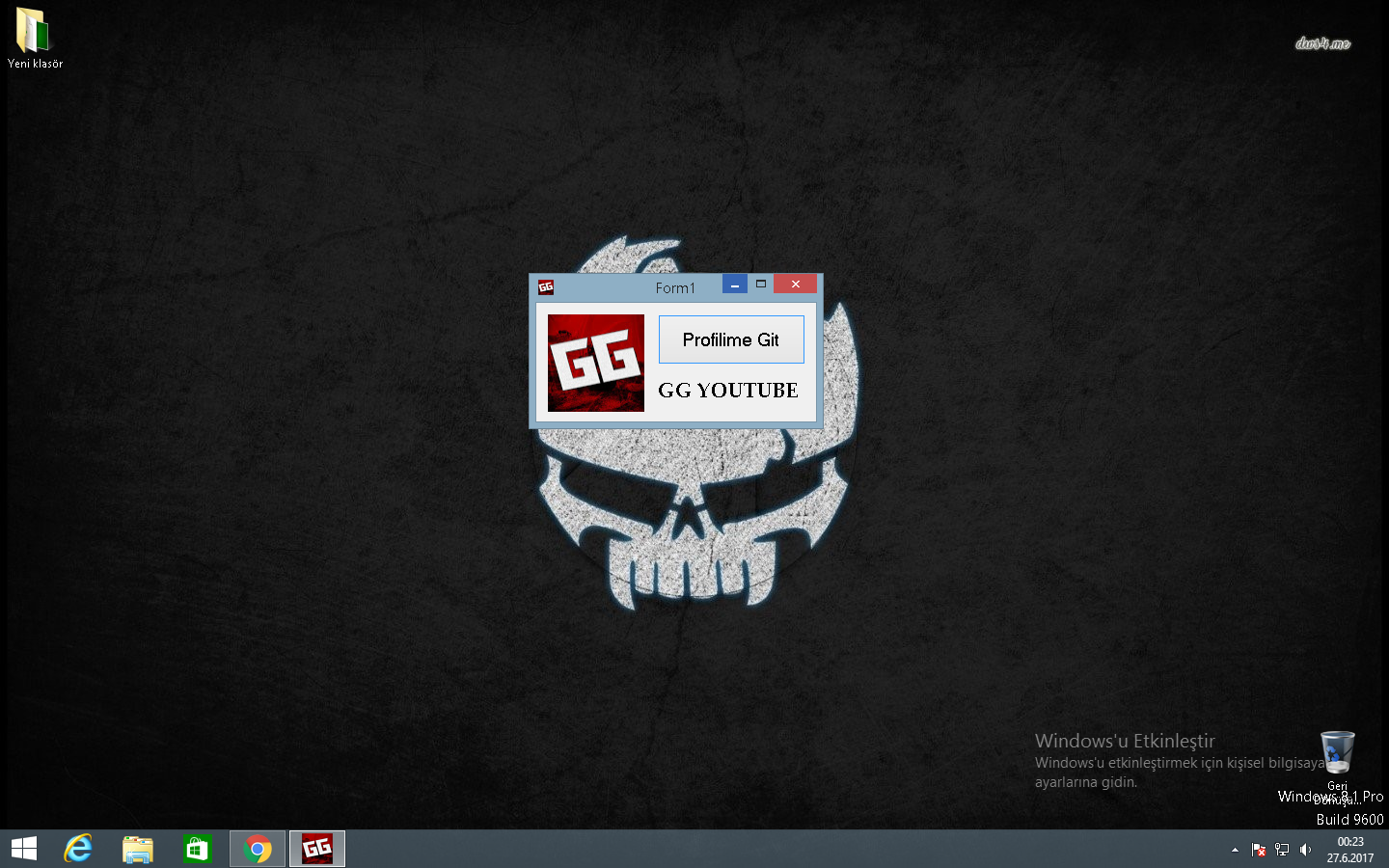Open the volume speaker icon

coord(1305,850)
